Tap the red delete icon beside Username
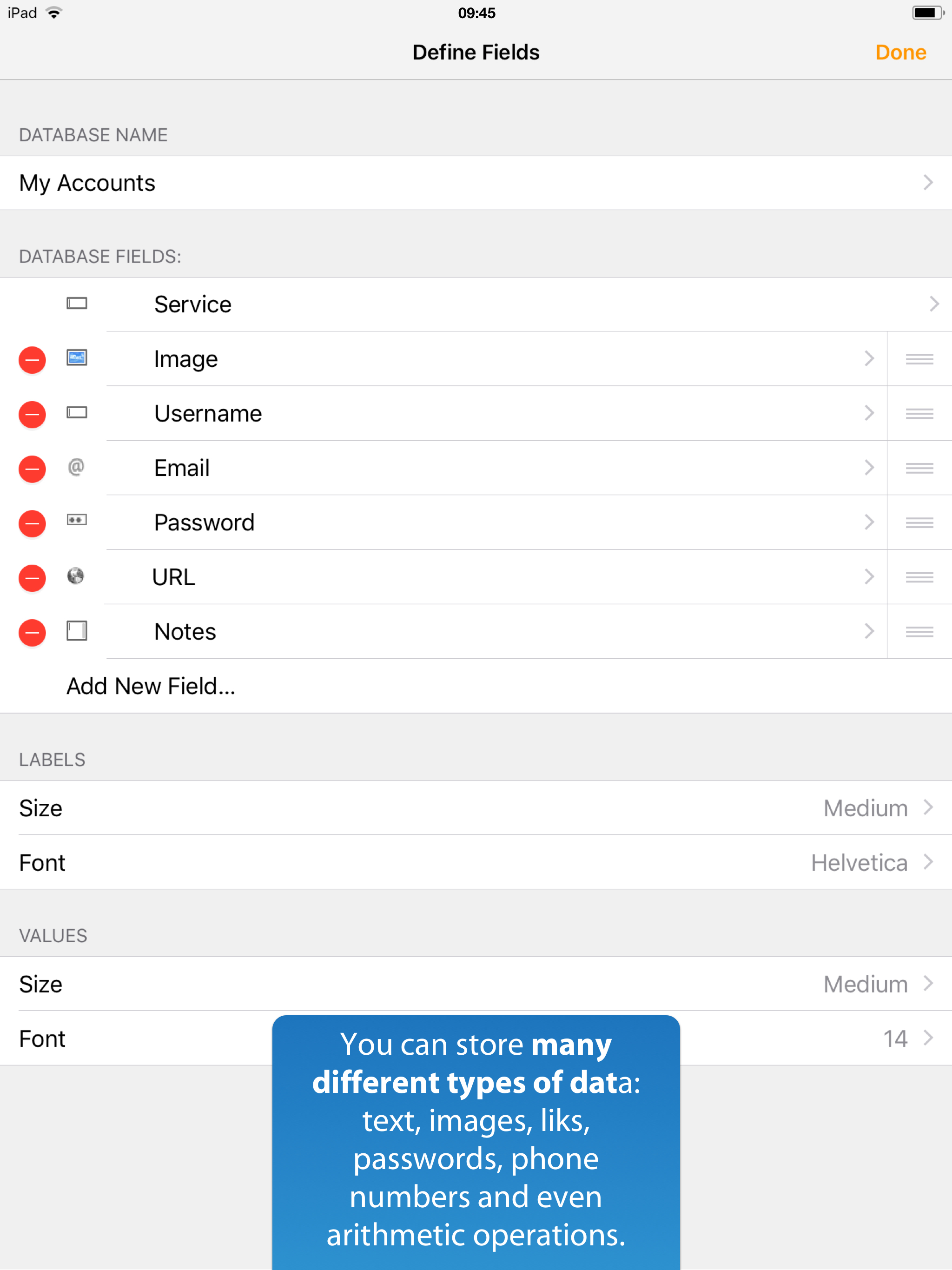 pos(32,415)
